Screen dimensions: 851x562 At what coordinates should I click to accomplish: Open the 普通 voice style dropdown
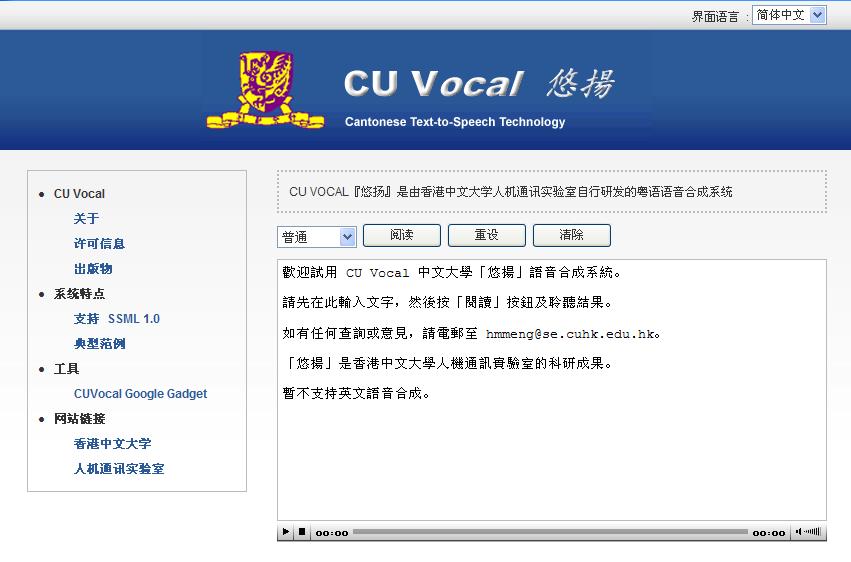tap(317, 237)
